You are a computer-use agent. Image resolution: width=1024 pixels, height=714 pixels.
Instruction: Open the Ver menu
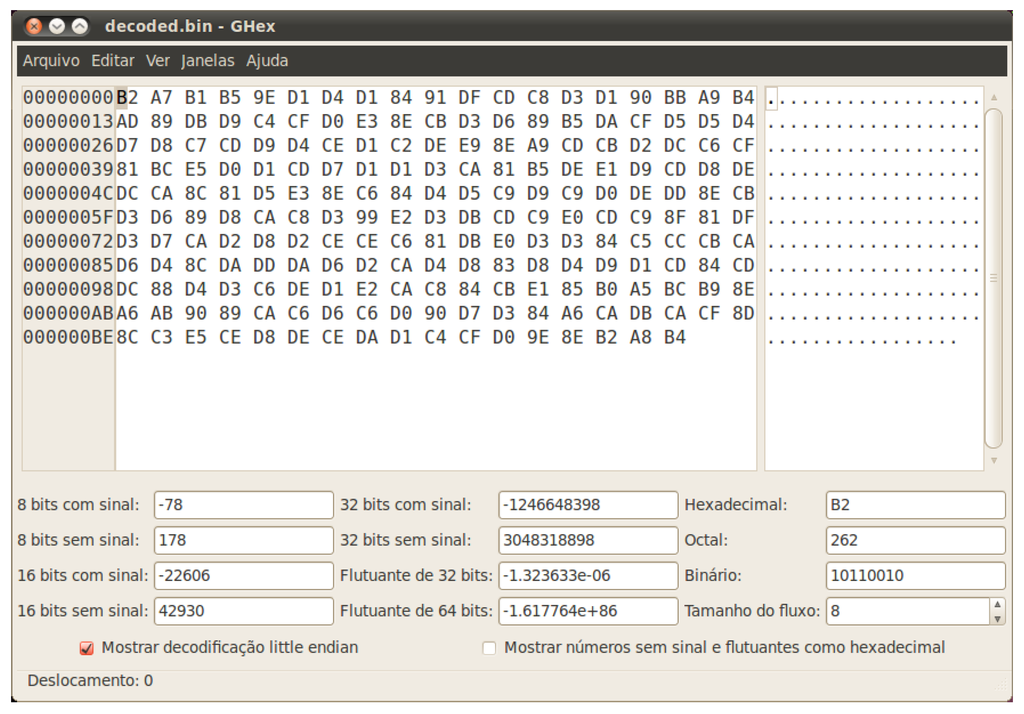(158, 61)
